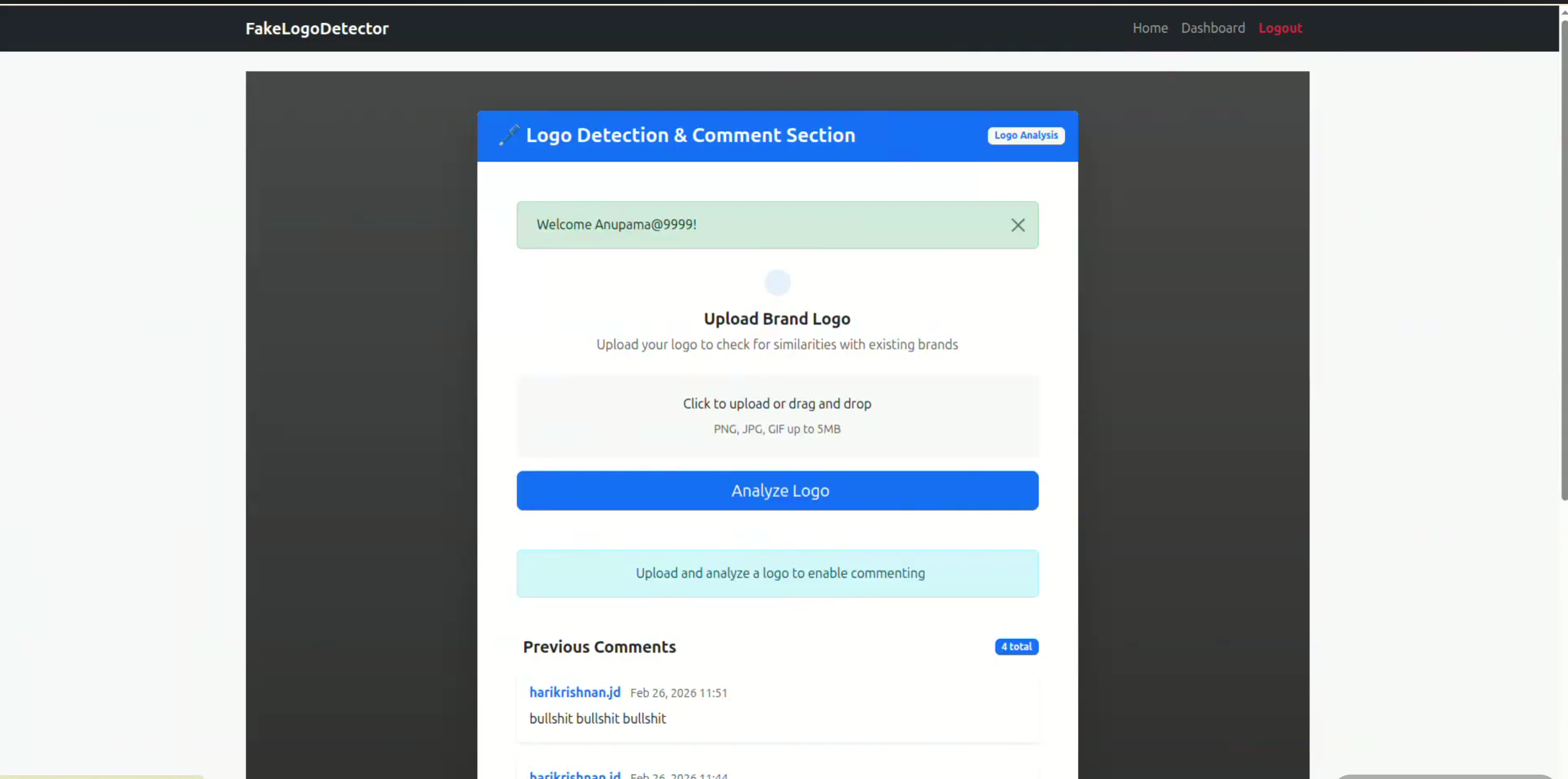
Task: Click 'PNG, JPG, GIF up to 5MB' text
Action: tap(777, 429)
